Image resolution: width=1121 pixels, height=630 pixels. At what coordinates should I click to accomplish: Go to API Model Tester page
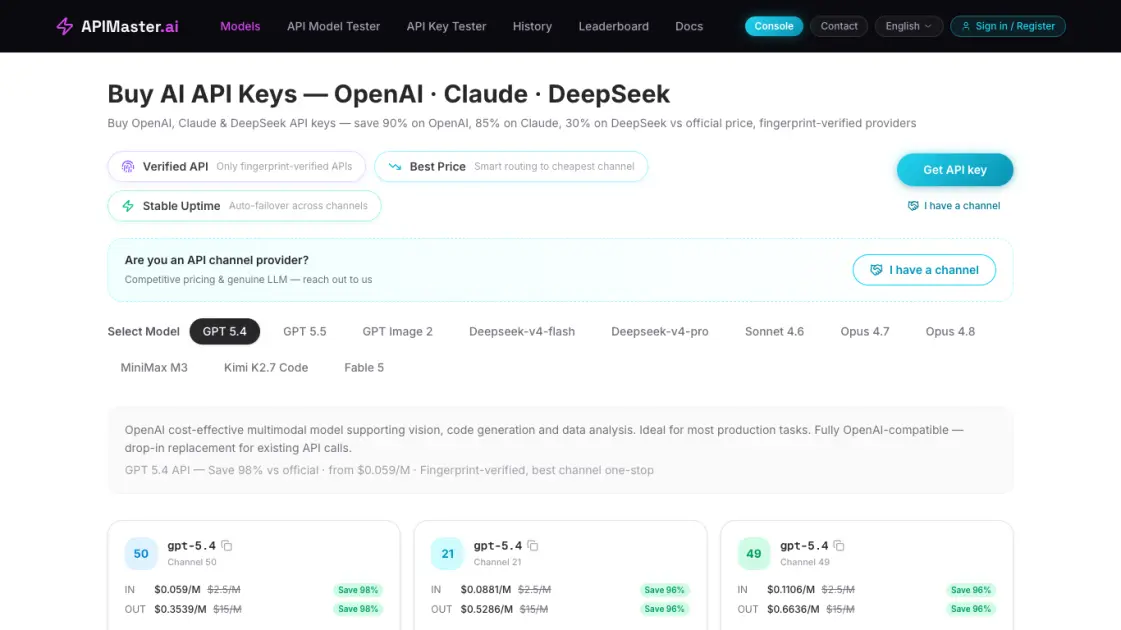[x=333, y=26]
